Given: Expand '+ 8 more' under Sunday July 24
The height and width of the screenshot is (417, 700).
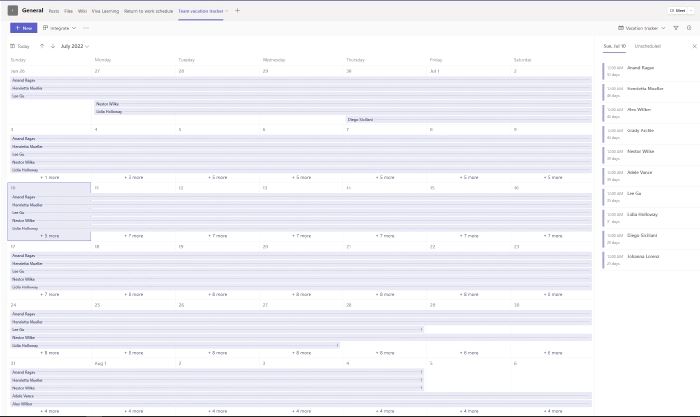Looking at the screenshot, I should click(50, 353).
